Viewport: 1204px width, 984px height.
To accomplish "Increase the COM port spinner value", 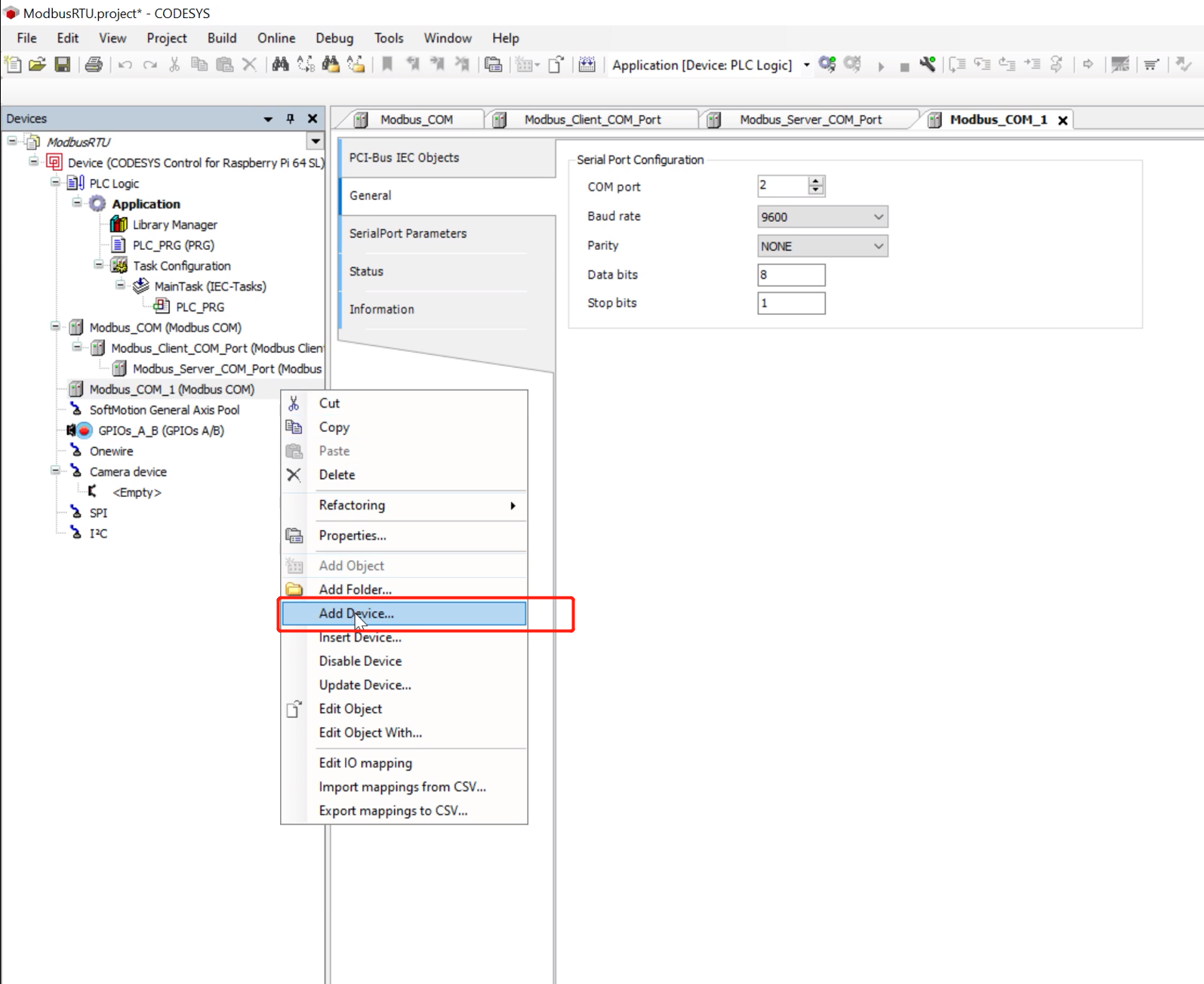I will point(816,181).
